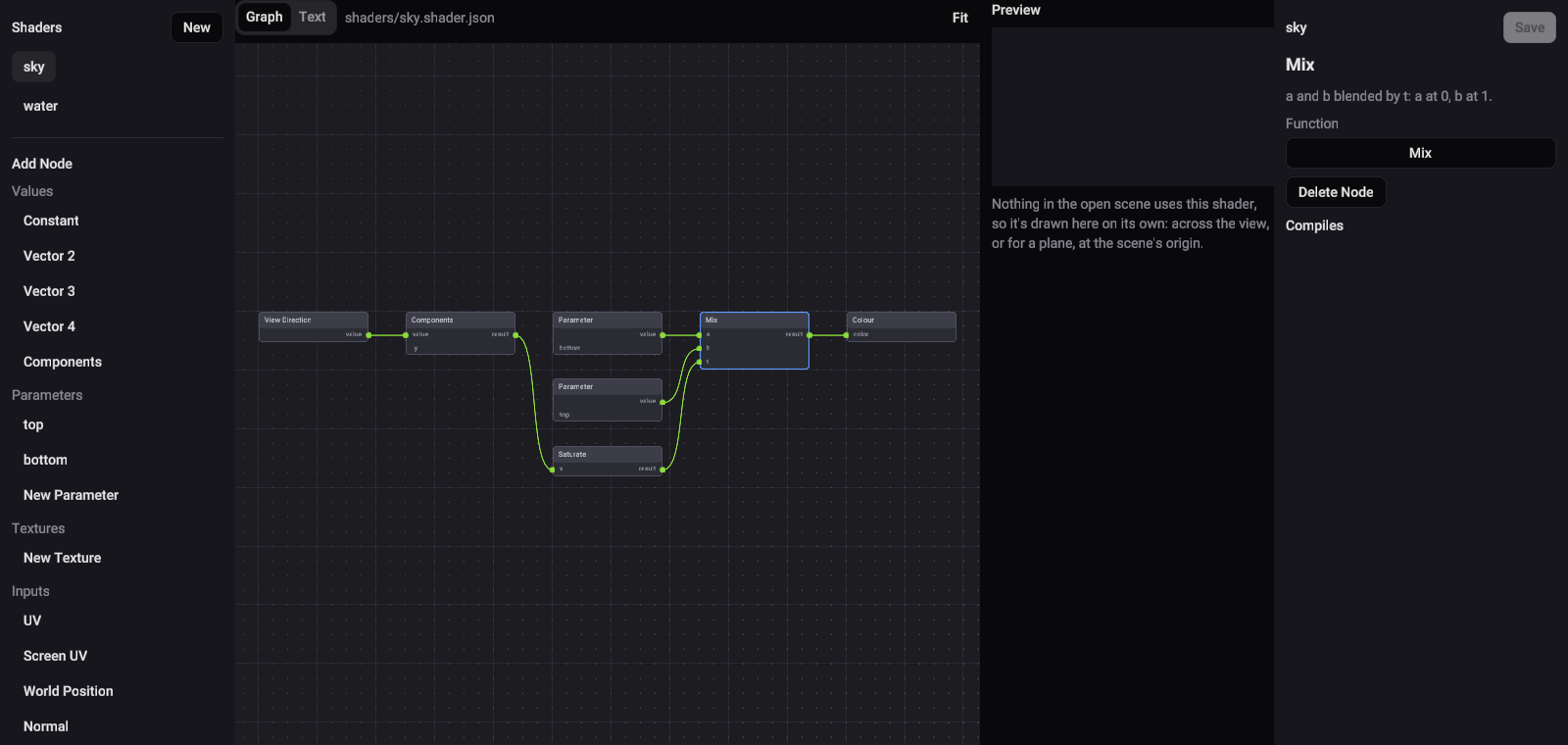
Task: Create a new shader with the New button
Action: (196, 27)
